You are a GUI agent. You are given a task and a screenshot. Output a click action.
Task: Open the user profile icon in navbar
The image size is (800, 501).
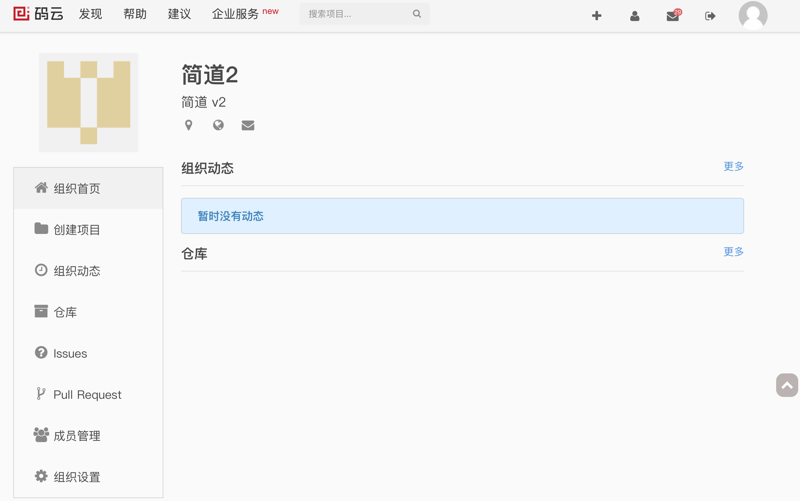pos(635,16)
